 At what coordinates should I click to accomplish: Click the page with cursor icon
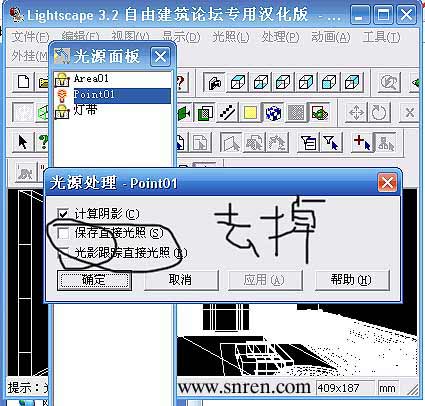pyautogui.click(x=201, y=143)
